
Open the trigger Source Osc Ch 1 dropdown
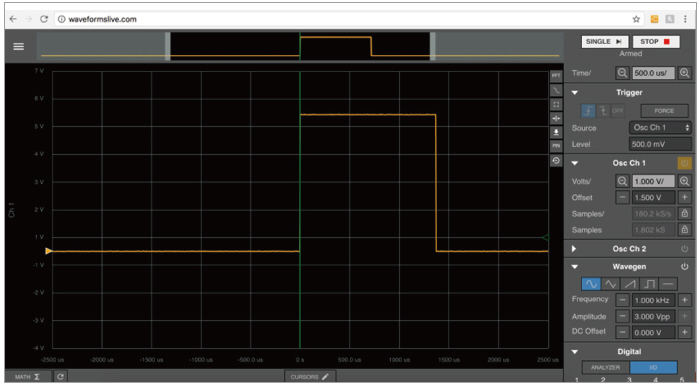(x=660, y=128)
